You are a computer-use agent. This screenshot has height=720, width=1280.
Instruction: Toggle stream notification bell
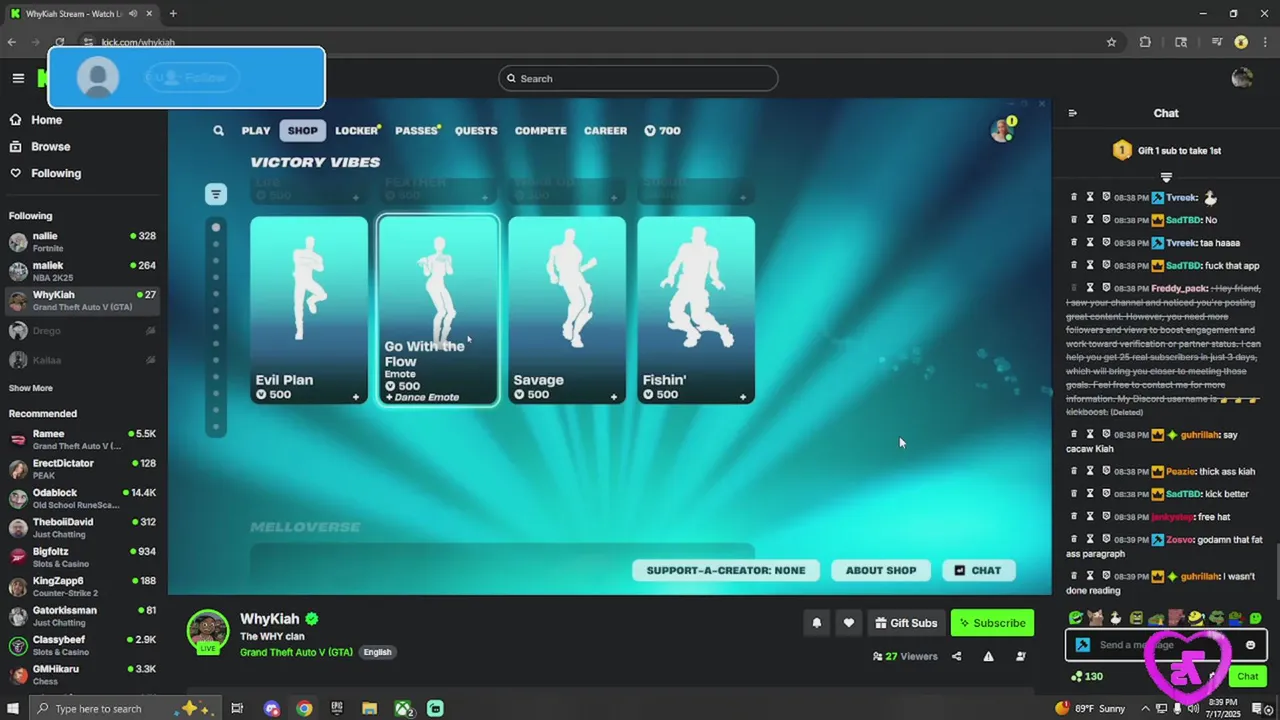[x=817, y=623]
